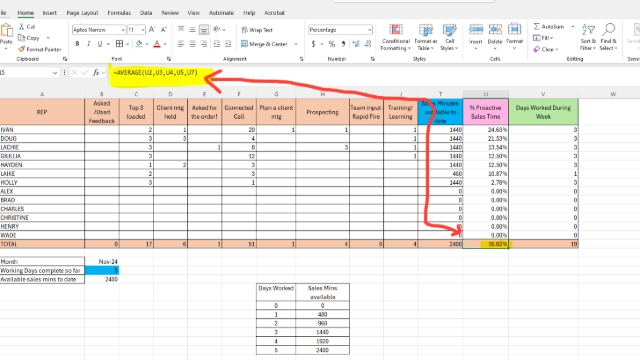
Task: Click the Delete cells icon
Action: tap(495, 29)
